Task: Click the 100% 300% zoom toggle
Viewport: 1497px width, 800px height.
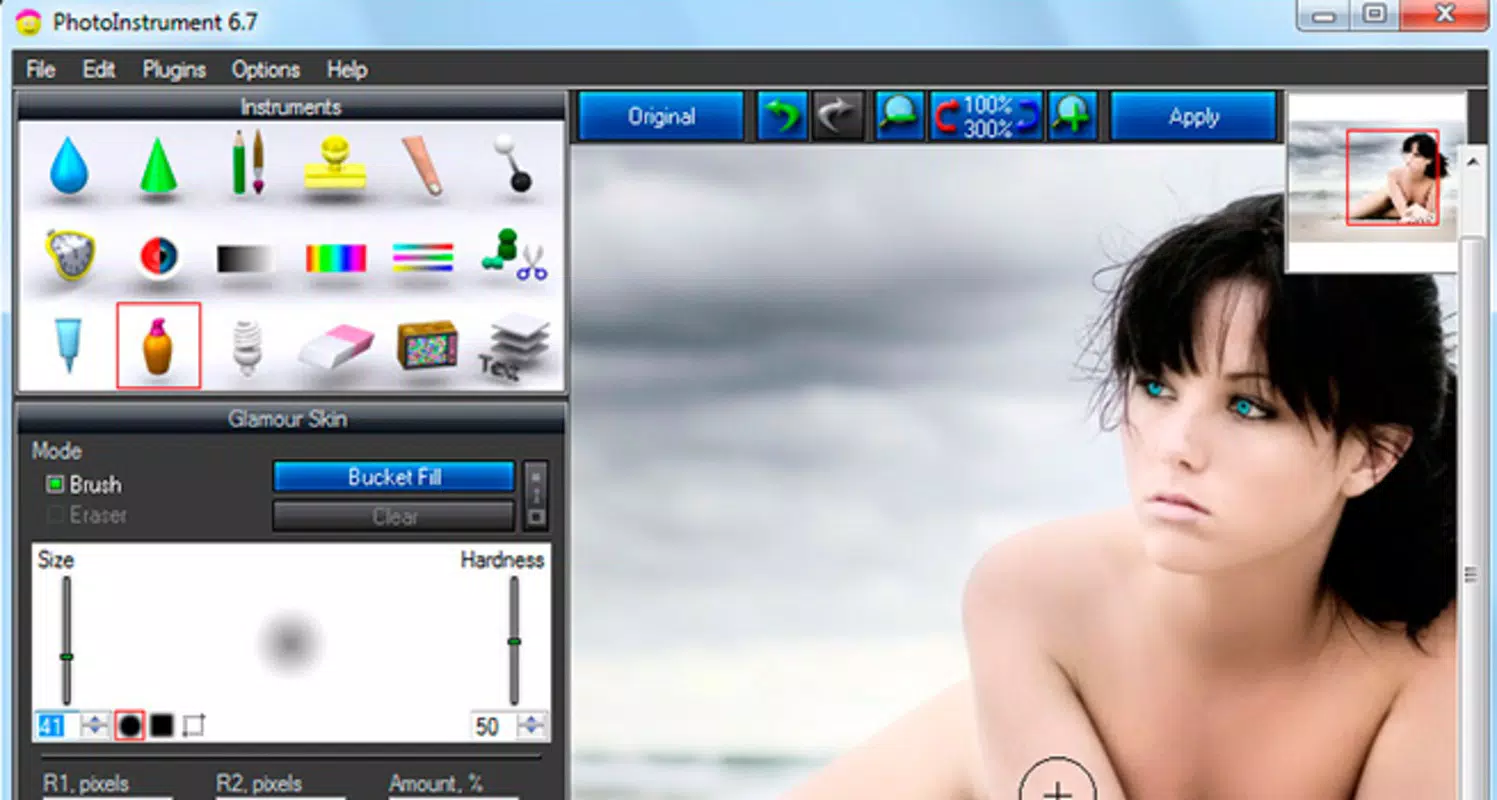Action: pos(987,117)
